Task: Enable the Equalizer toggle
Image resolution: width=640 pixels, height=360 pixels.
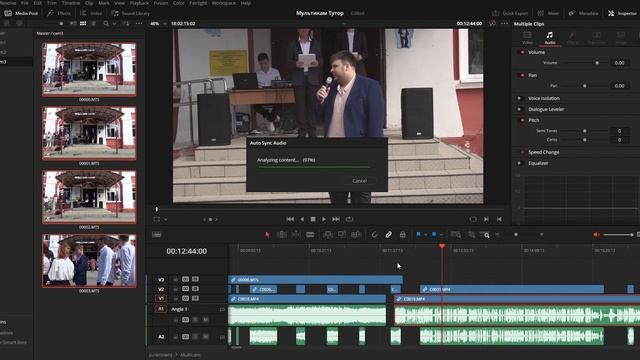Action: (x=520, y=163)
